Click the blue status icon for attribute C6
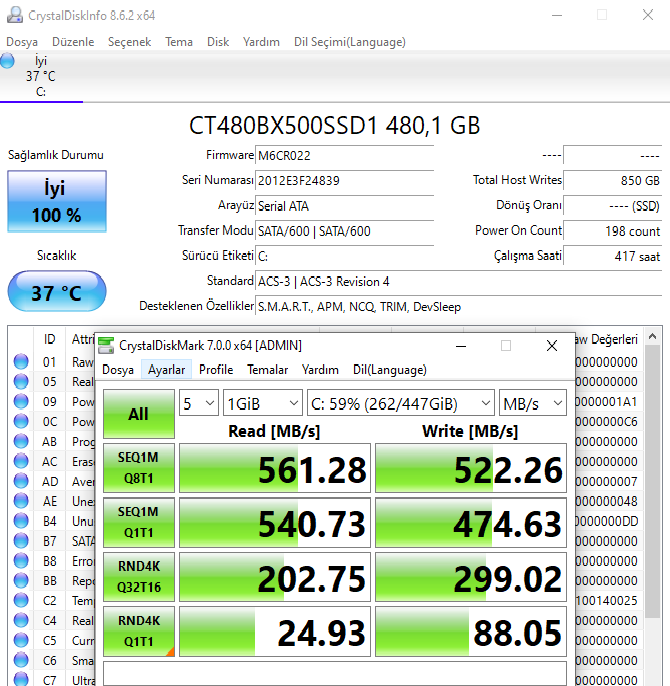This screenshot has width=670, height=686. (21, 661)
